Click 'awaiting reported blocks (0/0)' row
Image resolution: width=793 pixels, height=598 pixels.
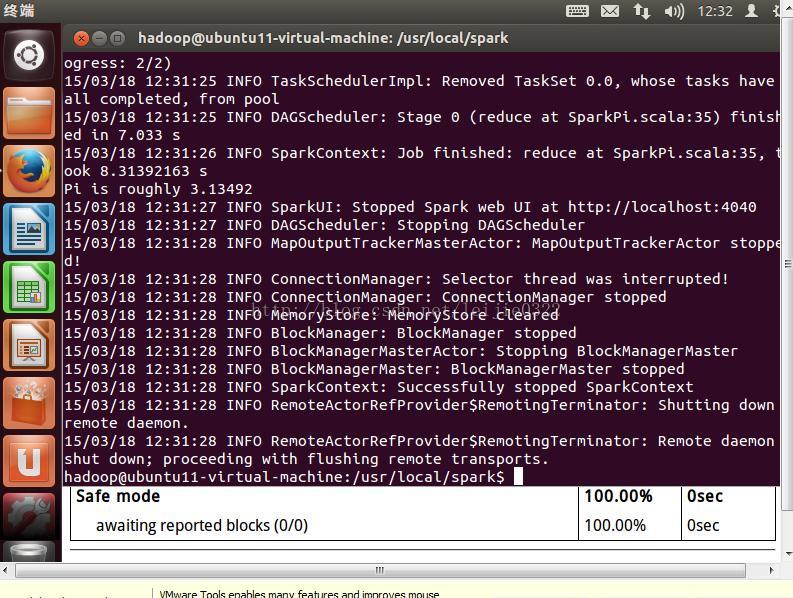click(x=202, y=526)
